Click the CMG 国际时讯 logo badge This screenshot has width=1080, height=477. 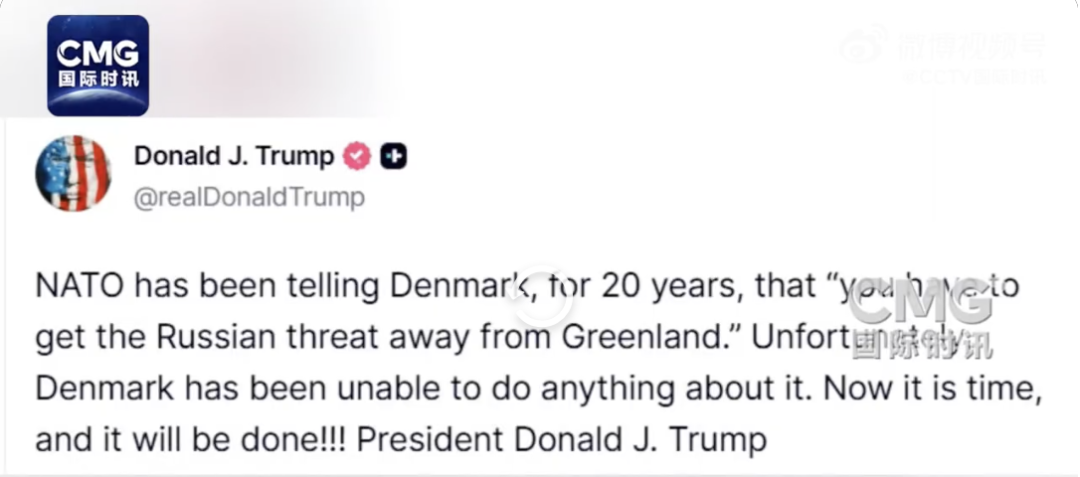pyautogui.click(x=98, y=65)
